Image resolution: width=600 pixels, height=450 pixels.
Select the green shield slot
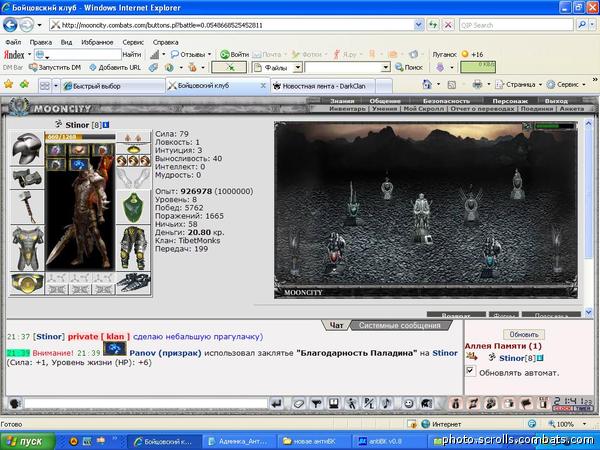point(133,207)
